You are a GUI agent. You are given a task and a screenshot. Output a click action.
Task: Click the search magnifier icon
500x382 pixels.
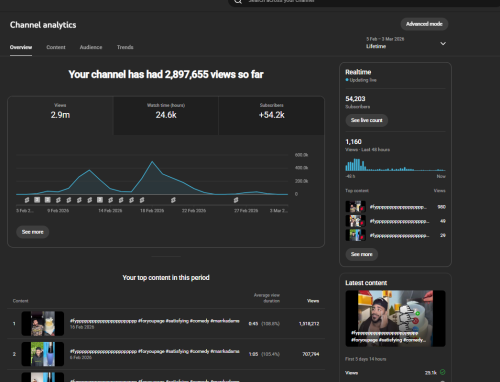[x=238, y=2]
